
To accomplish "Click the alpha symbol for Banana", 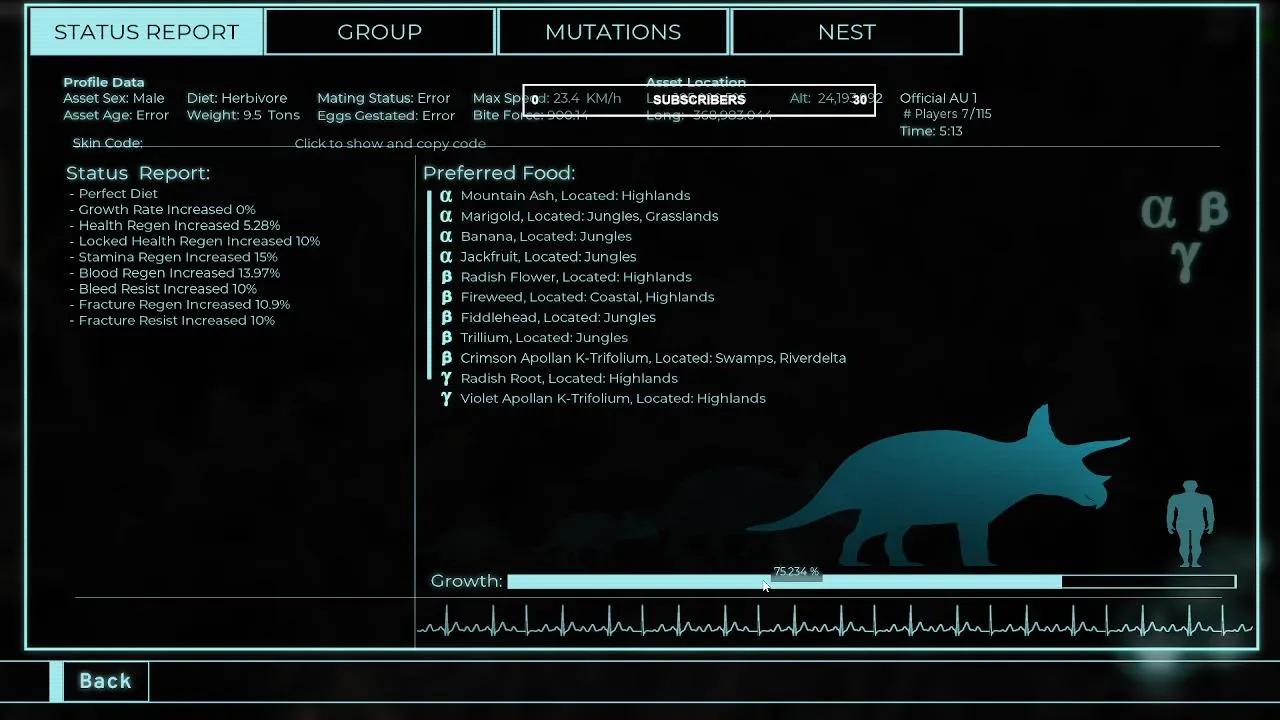I will [x=446, y=236].
